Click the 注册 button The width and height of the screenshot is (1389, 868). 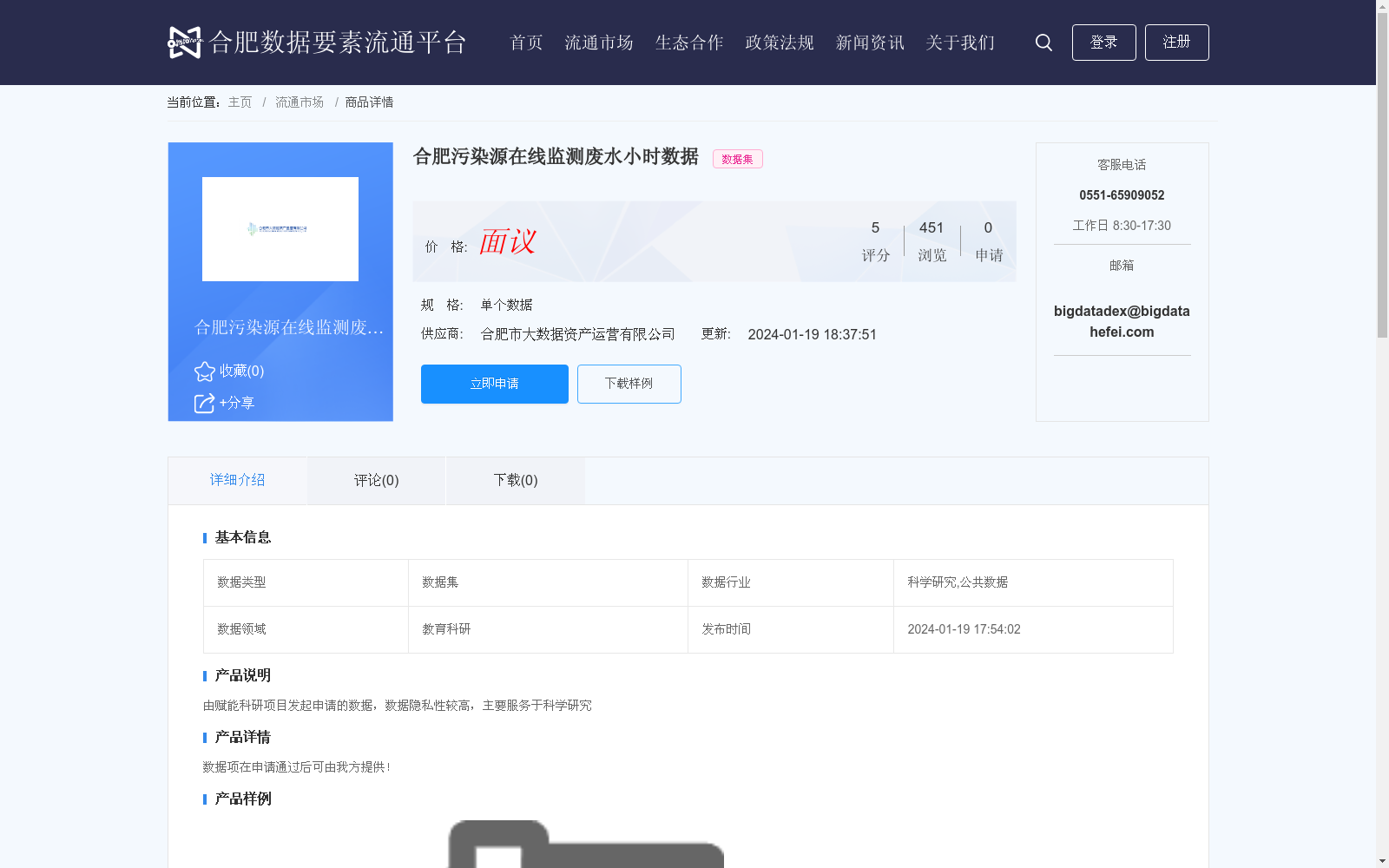(1177, 43)
